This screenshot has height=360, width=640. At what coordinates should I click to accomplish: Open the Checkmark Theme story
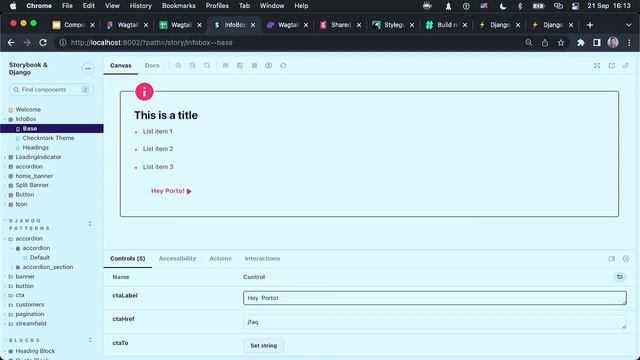click(48, 138)
